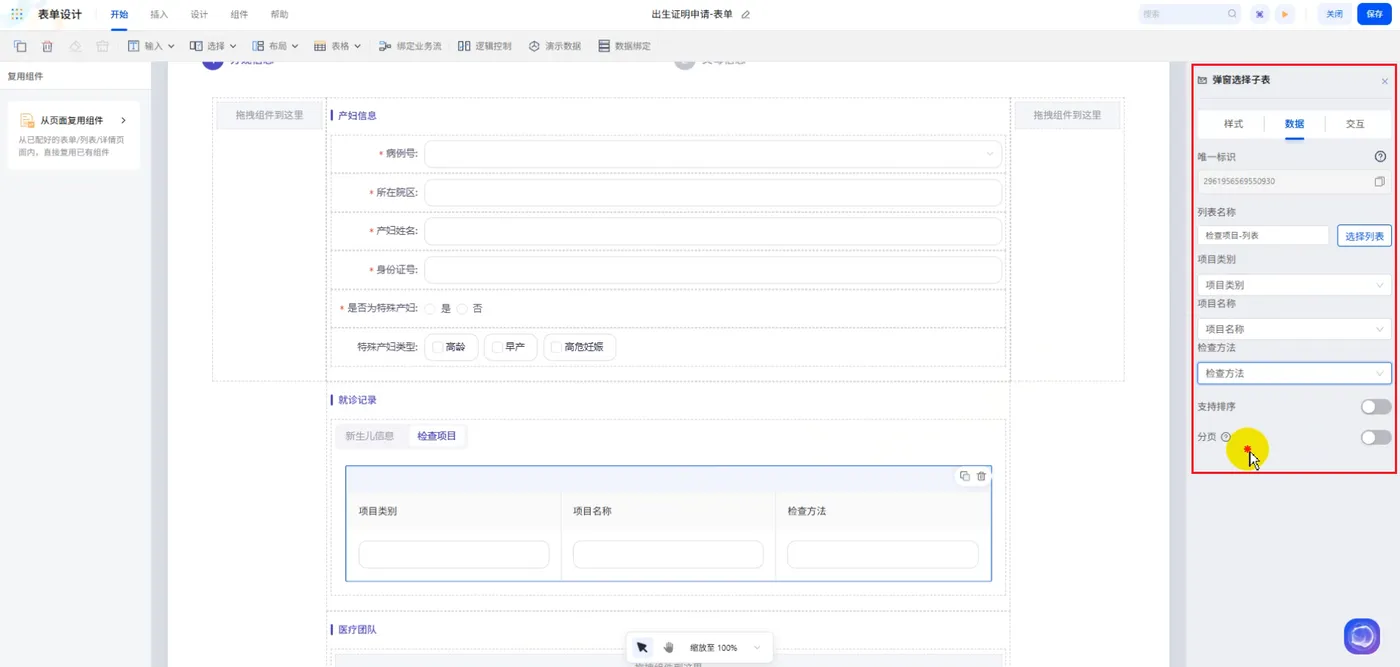Open the app grid launcher icon

click(17, 14)
